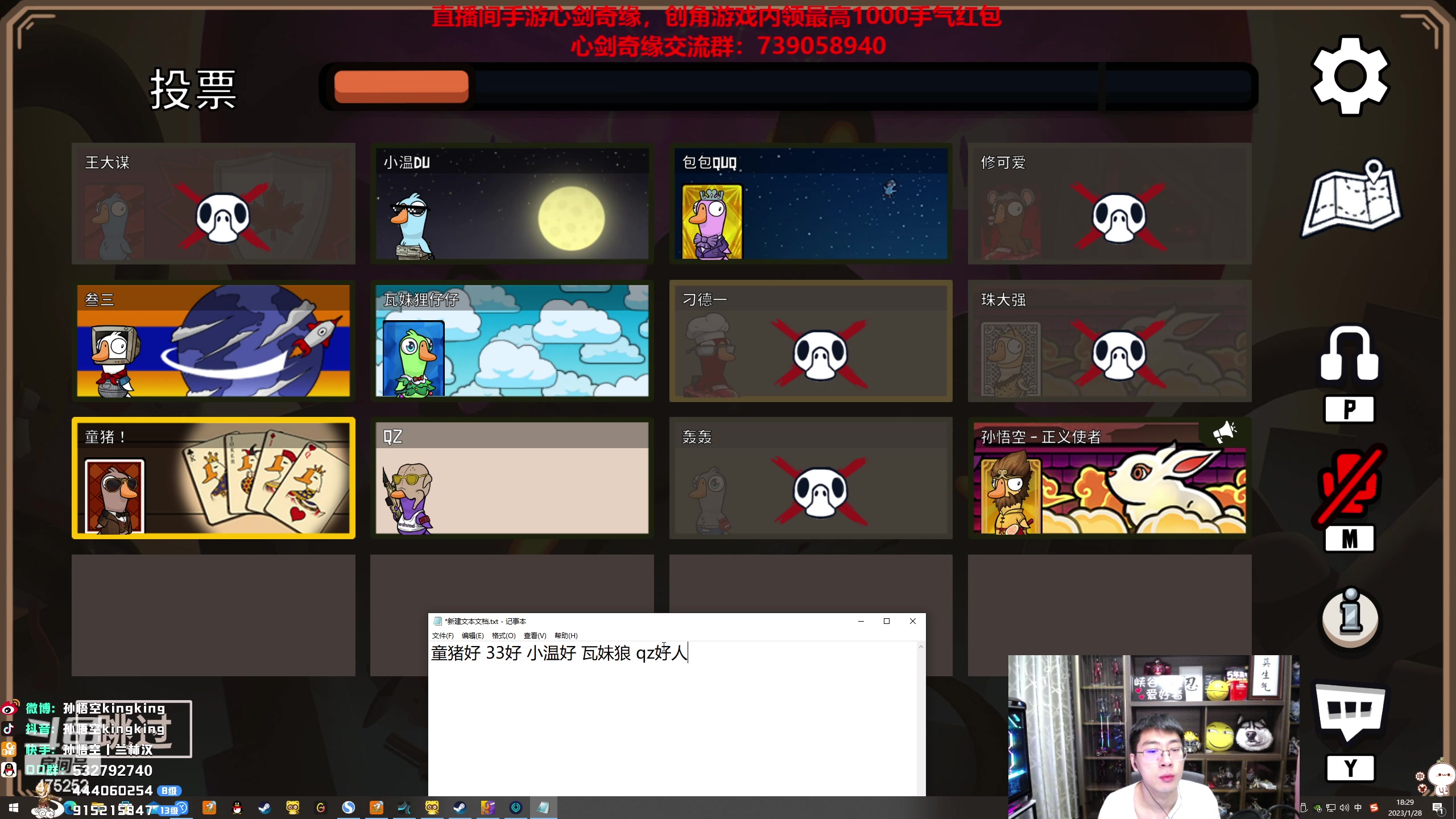1456x819 pixels.
Task: Vote for player QZ
Action: click(512, 478)
